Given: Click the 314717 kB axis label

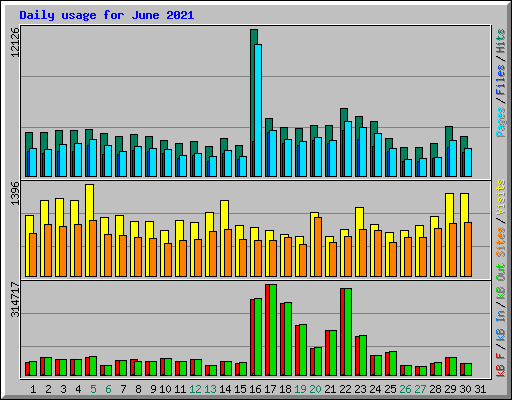Looking at the screenshot, I should [x=15, y=299].
